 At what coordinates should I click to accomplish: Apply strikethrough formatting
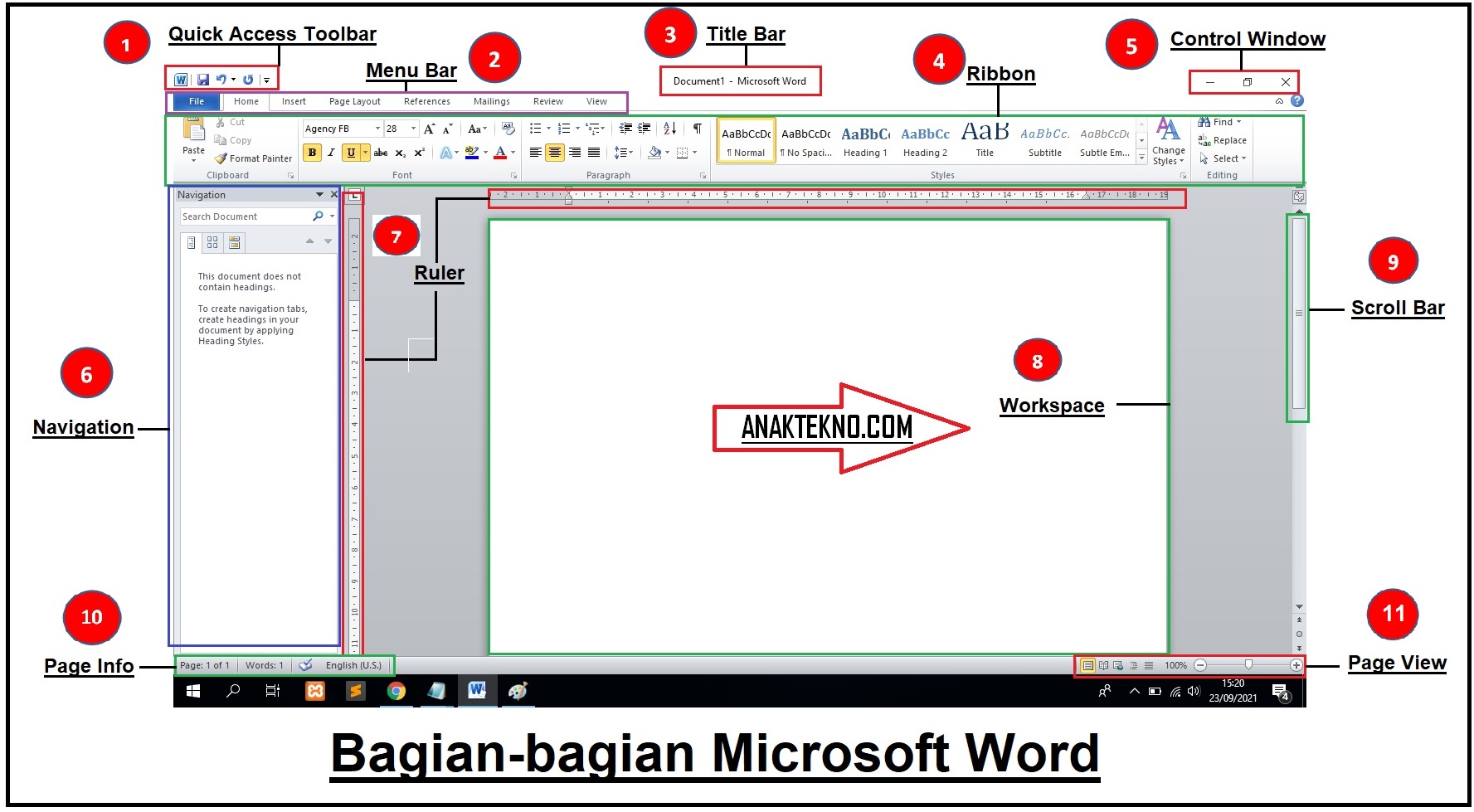(381, 153)
